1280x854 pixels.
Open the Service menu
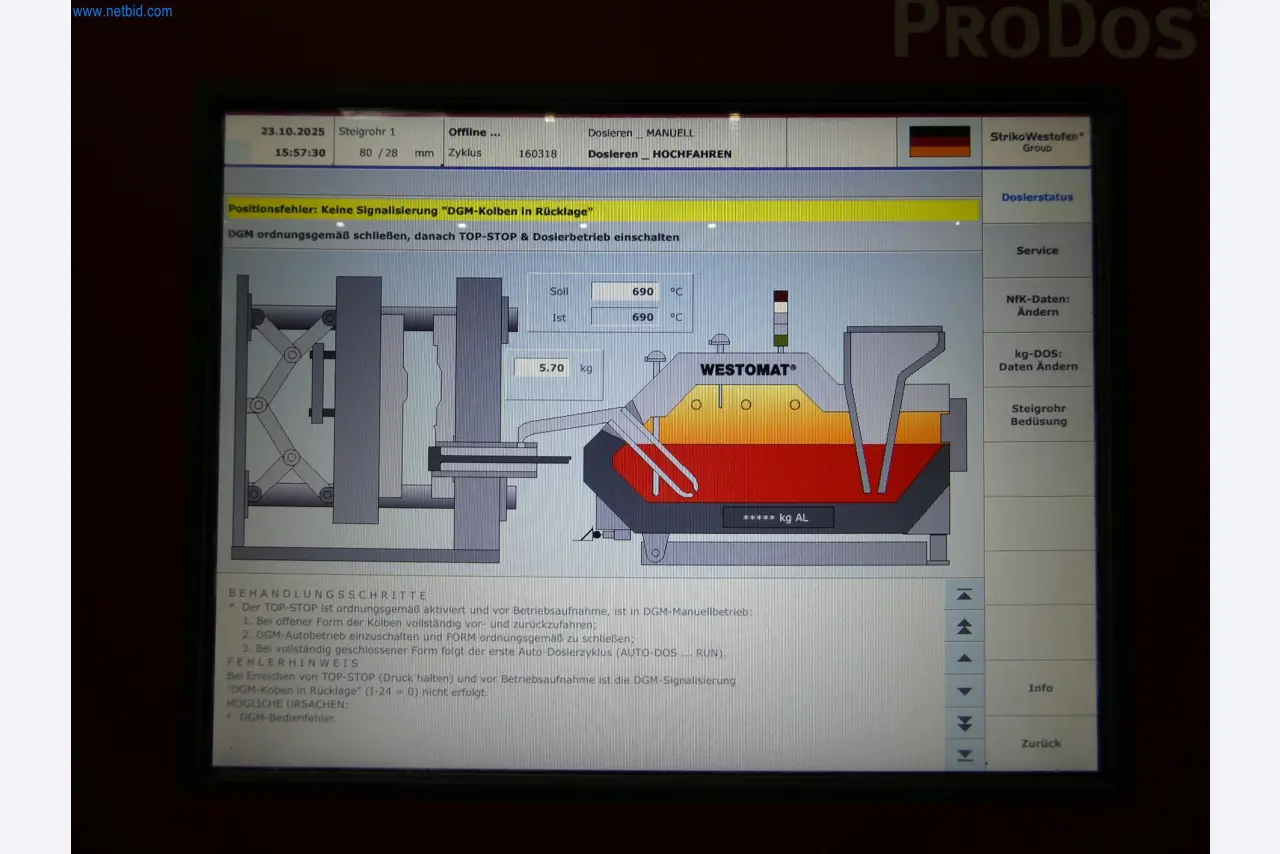(x=1037, y=251)
